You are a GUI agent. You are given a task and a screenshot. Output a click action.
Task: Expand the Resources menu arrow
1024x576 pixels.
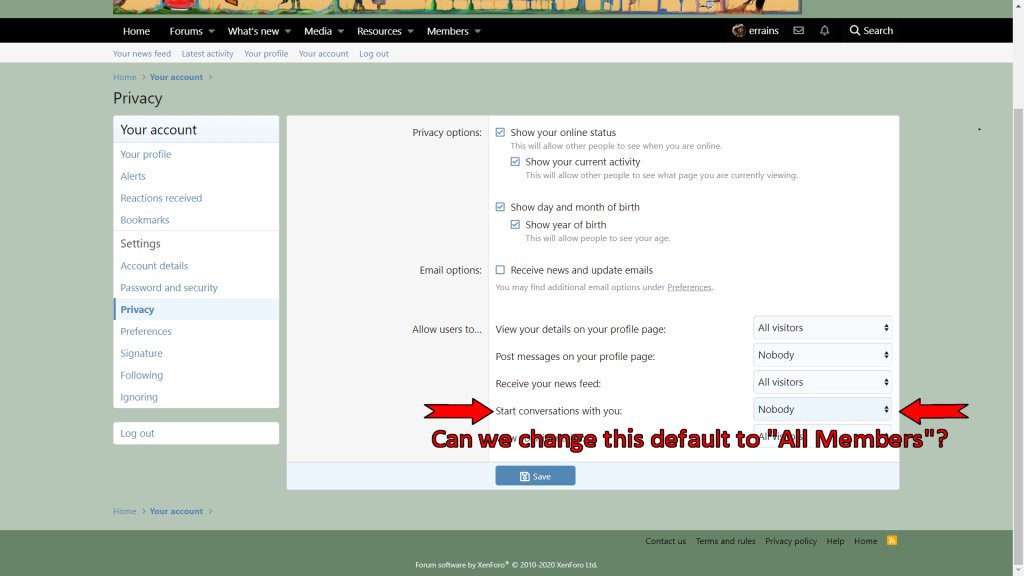click(410, 32)
